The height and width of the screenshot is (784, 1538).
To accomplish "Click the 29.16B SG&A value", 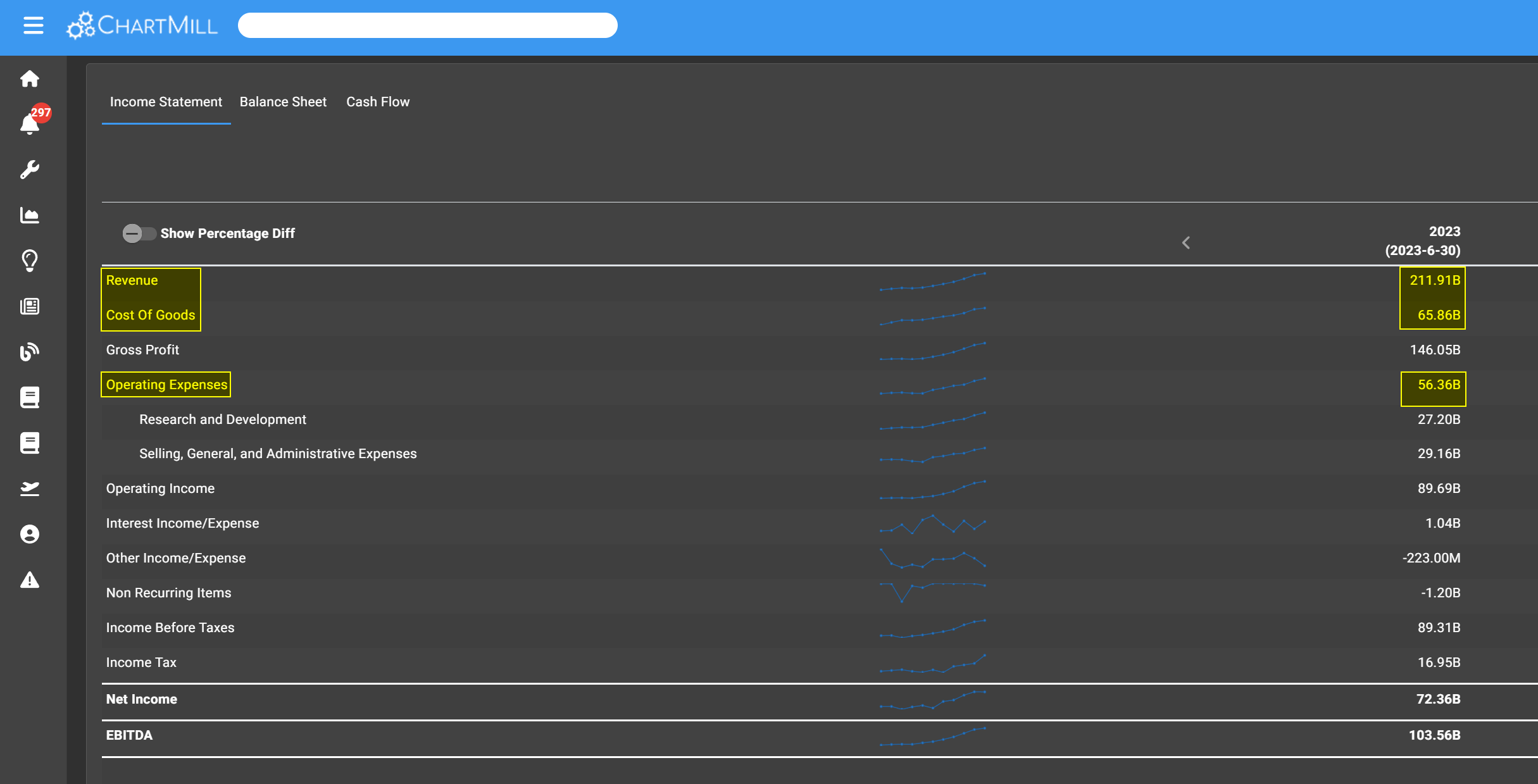I will tap(1439, 454).
